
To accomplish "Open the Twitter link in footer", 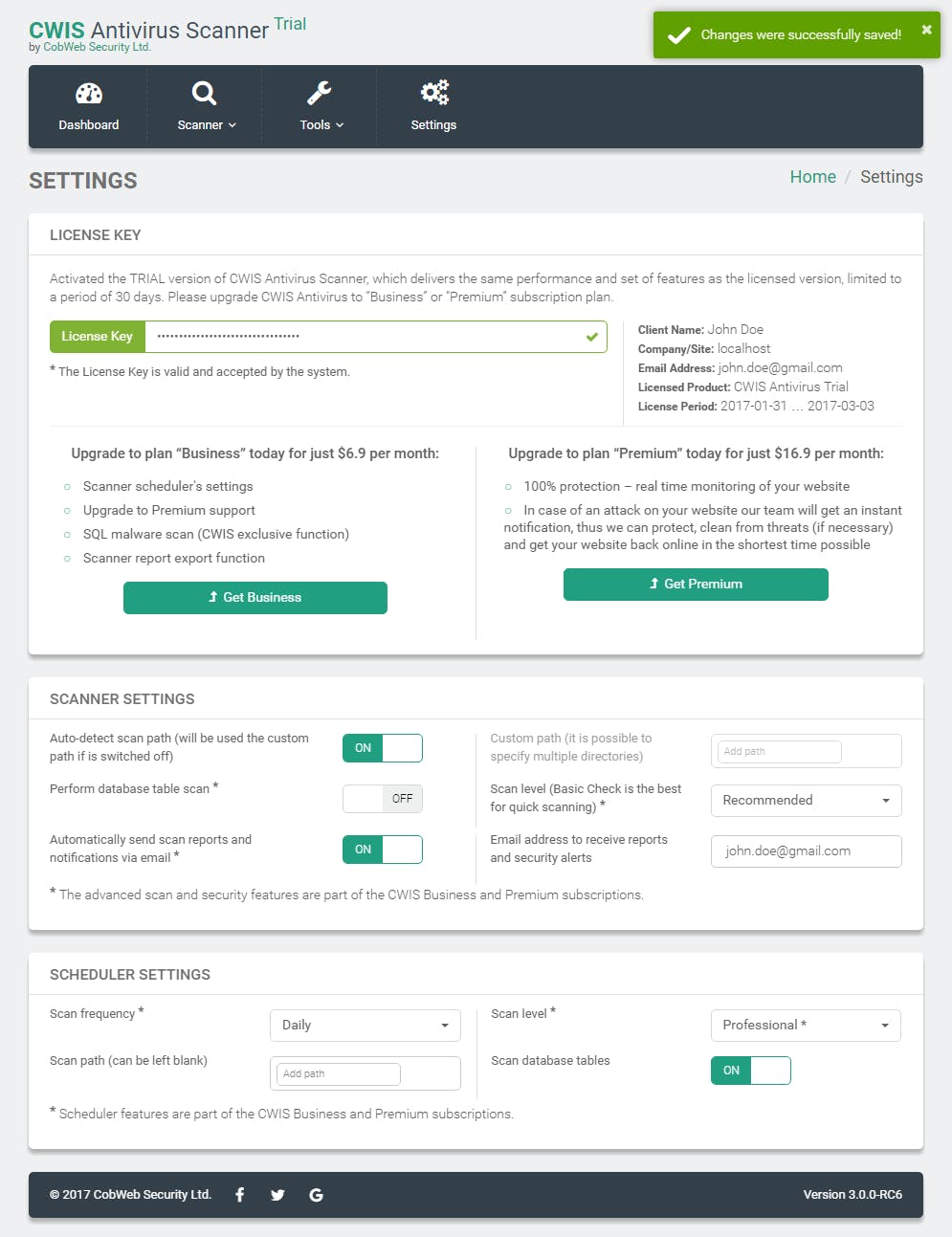I will click(277, 1194).
